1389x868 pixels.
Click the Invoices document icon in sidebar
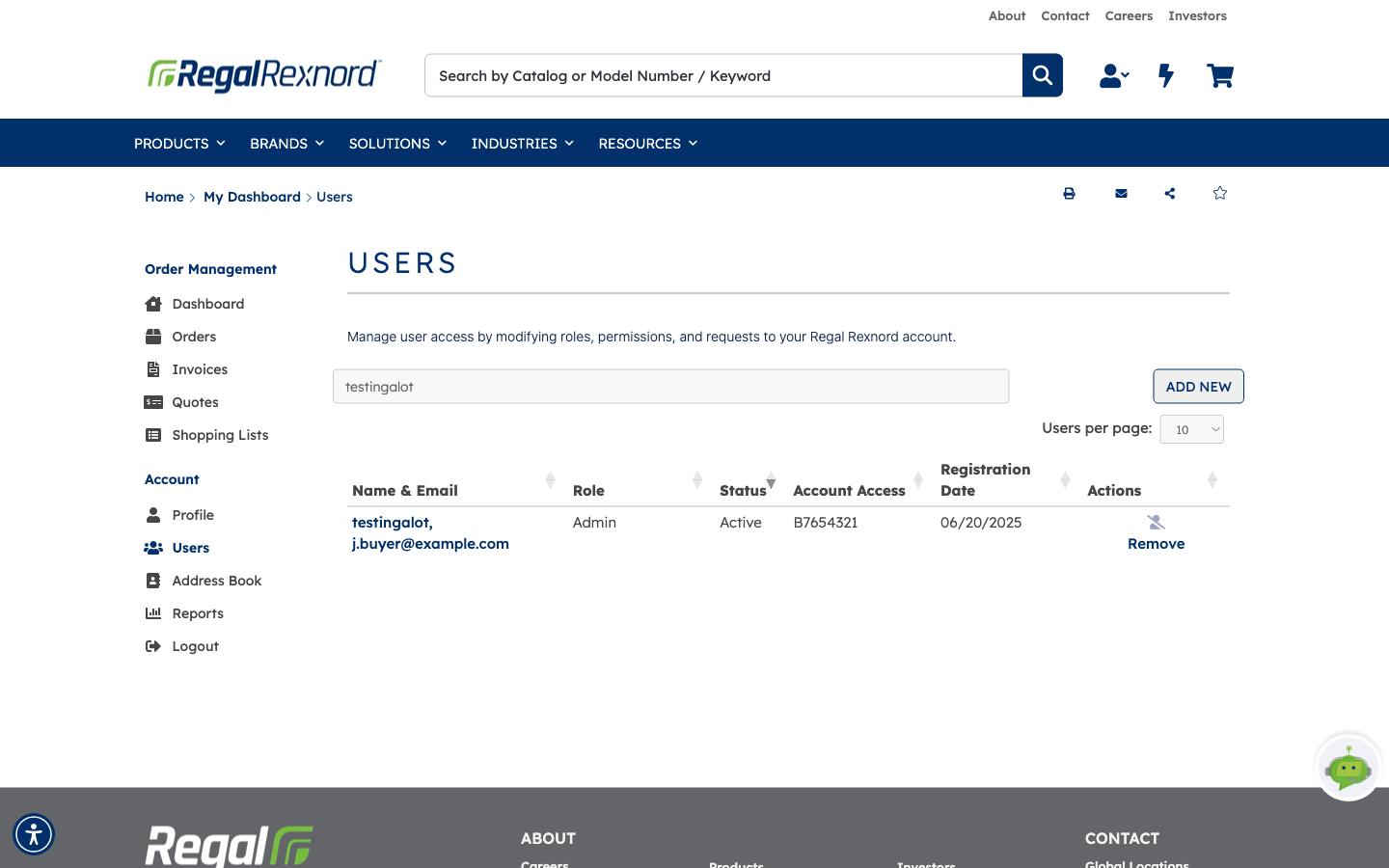pyautogui.click(x=153, y=369)
